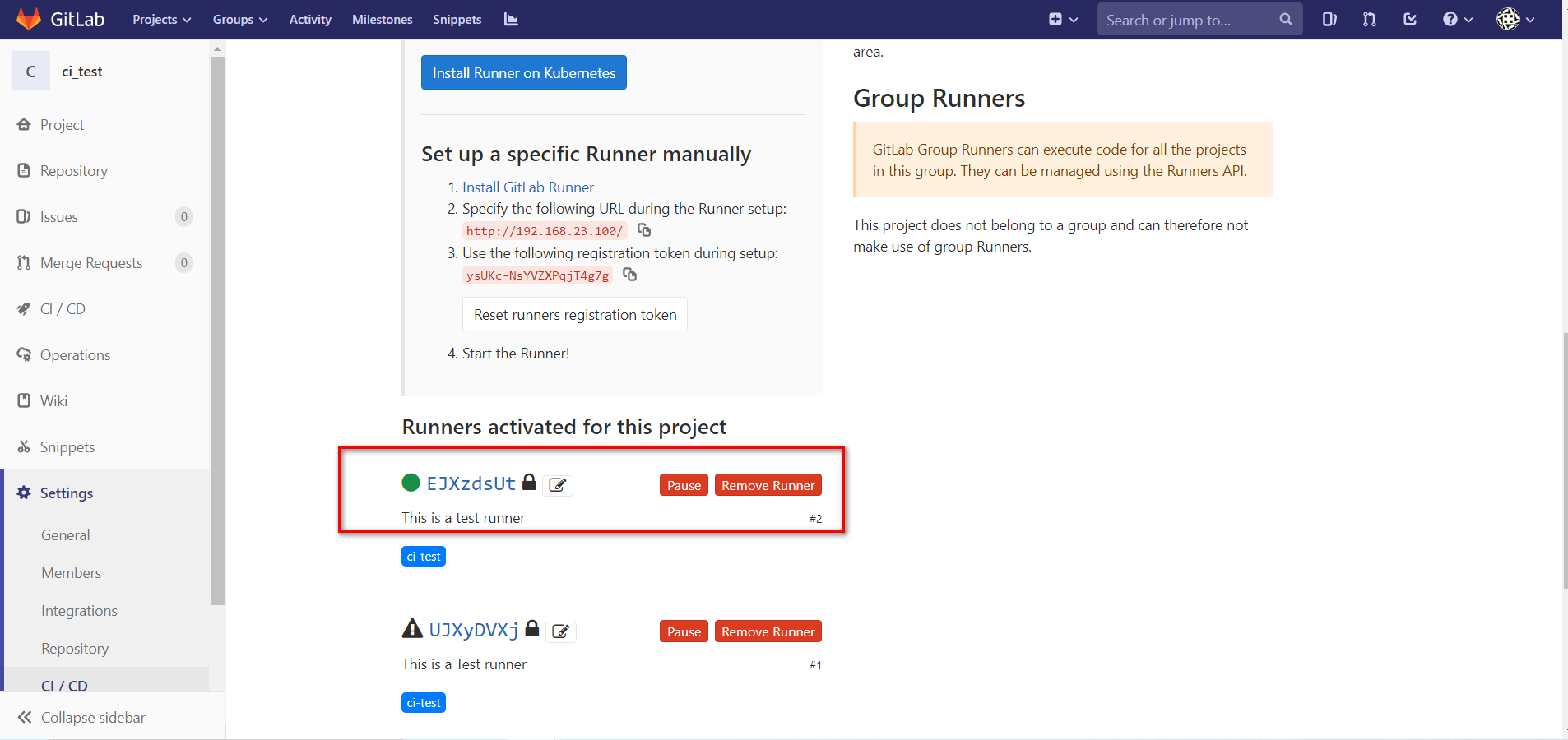Copy the Runner setup URL using clipboard icon

click(644, 230)
